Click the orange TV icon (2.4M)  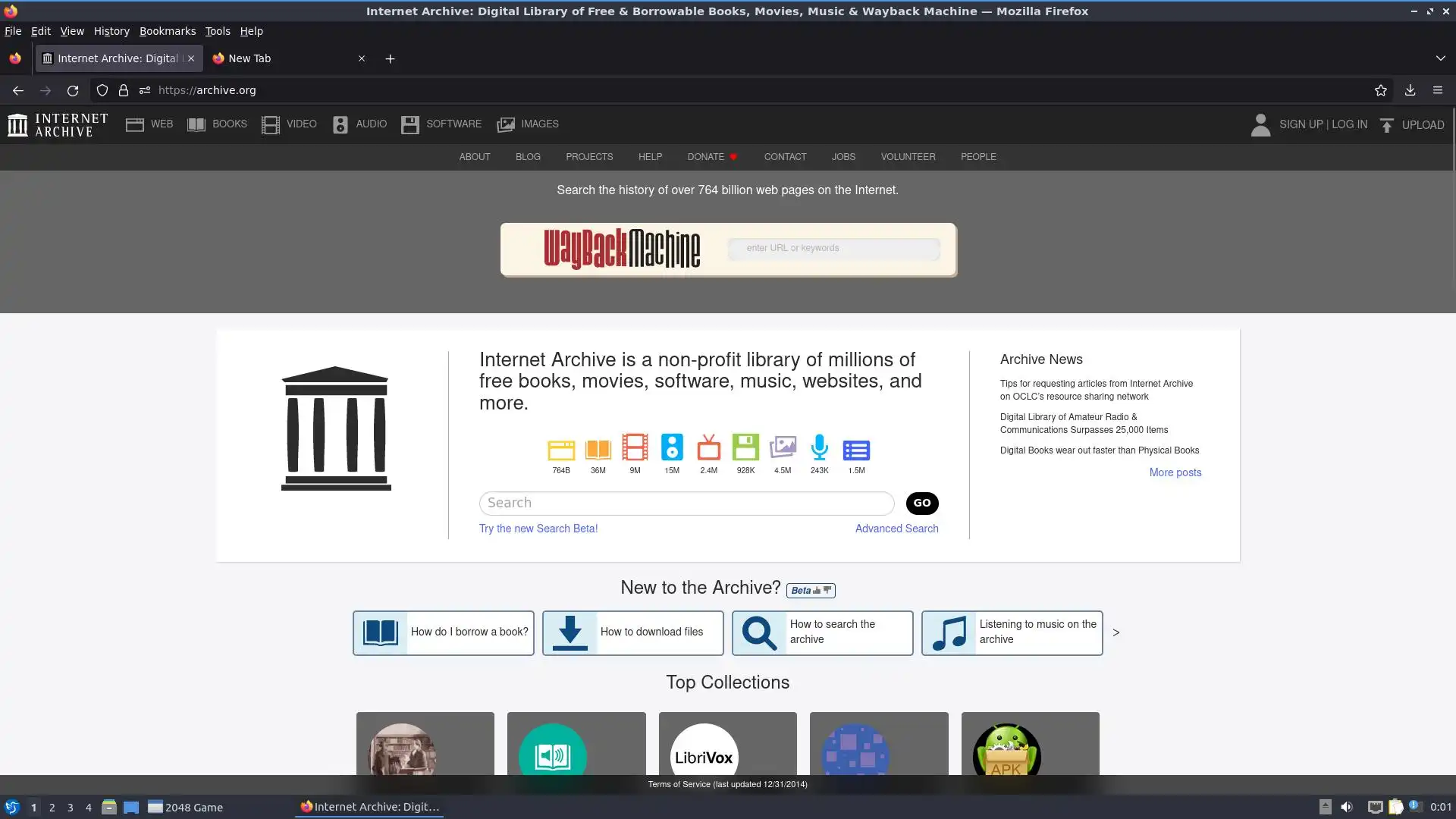708,448
